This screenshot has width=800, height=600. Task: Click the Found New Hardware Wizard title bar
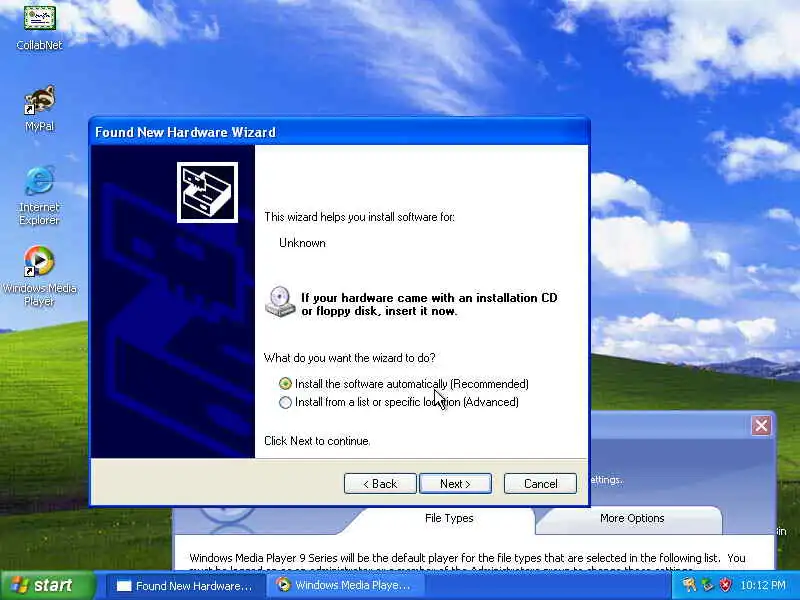pyautogui.click(x=339, y=132)
